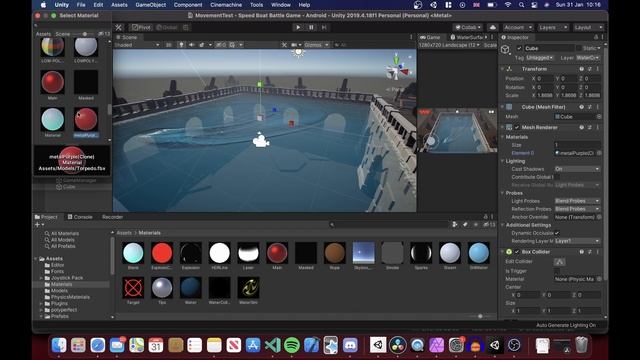This screenshot has height=360, width=640.
Task: Open the Account dropdown
Action: pyautogui.click(x=518, y=27)
